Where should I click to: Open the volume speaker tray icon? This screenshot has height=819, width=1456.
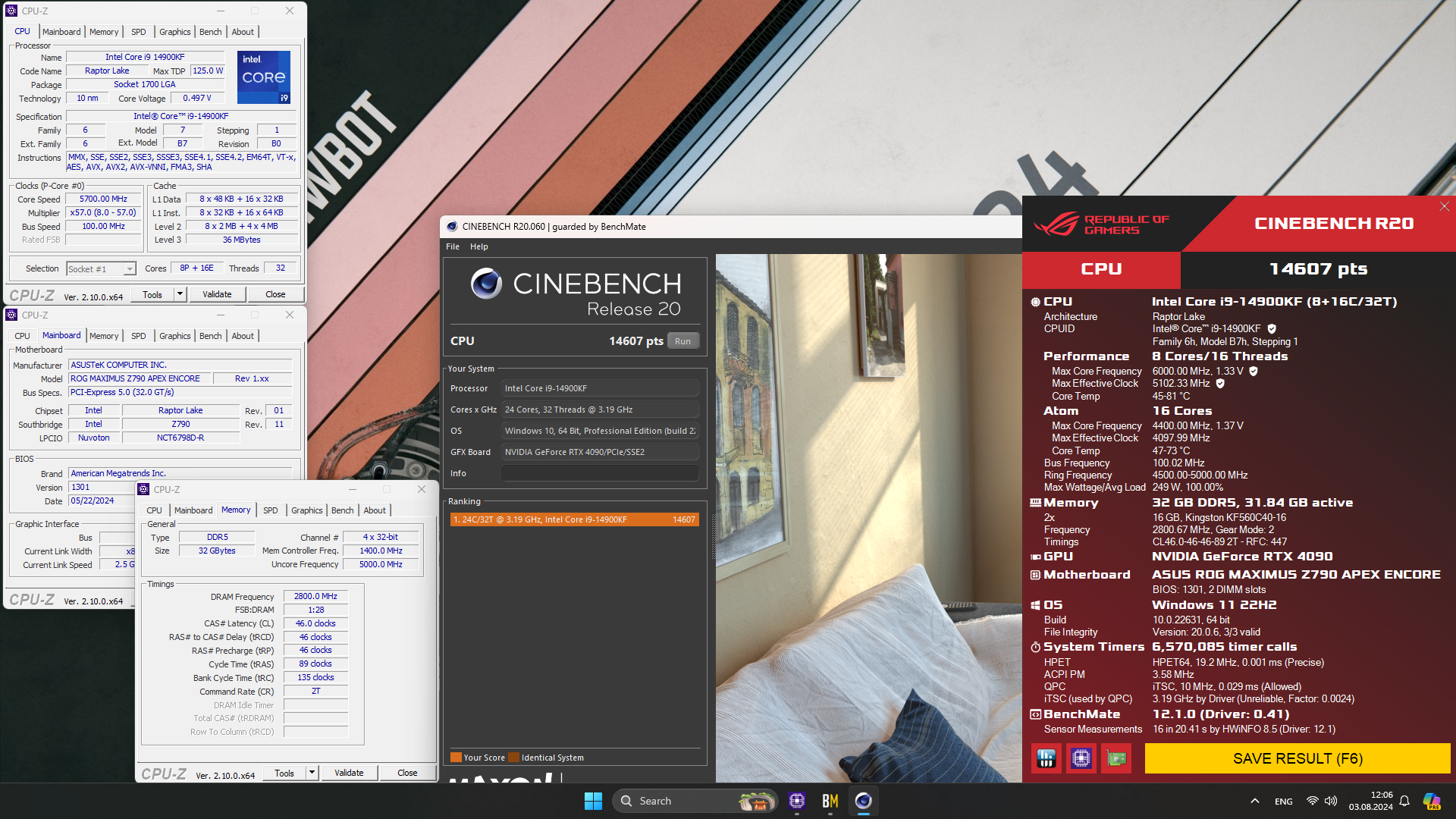click(1331, 801)
